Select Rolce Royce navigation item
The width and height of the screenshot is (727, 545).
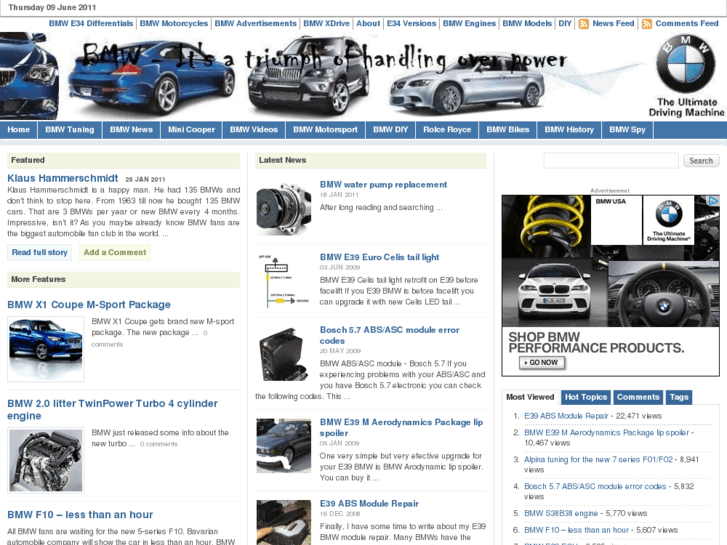pyautogui.click(x=447, y=130)
